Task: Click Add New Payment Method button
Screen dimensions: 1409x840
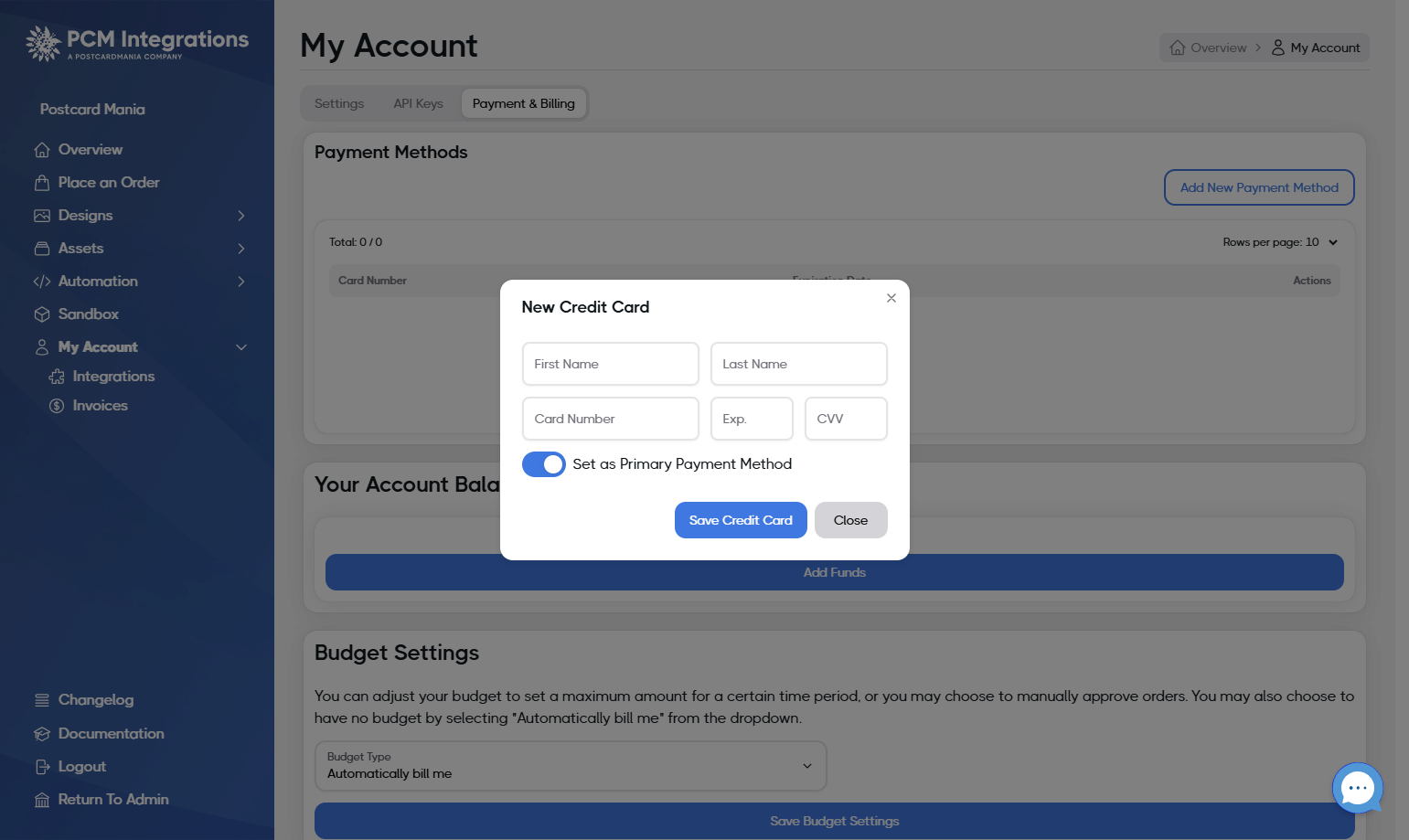Action: coord(1259,187)
